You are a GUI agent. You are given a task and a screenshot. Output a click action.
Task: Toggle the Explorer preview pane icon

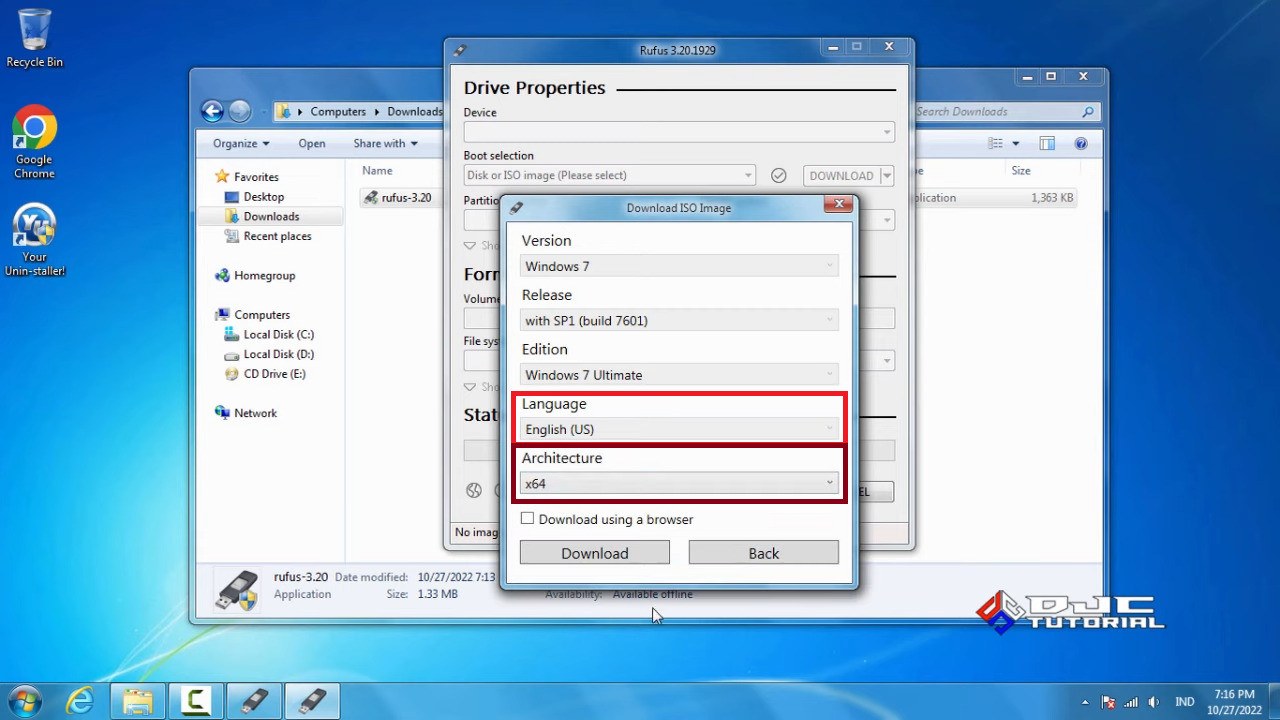pos(1047,144)
